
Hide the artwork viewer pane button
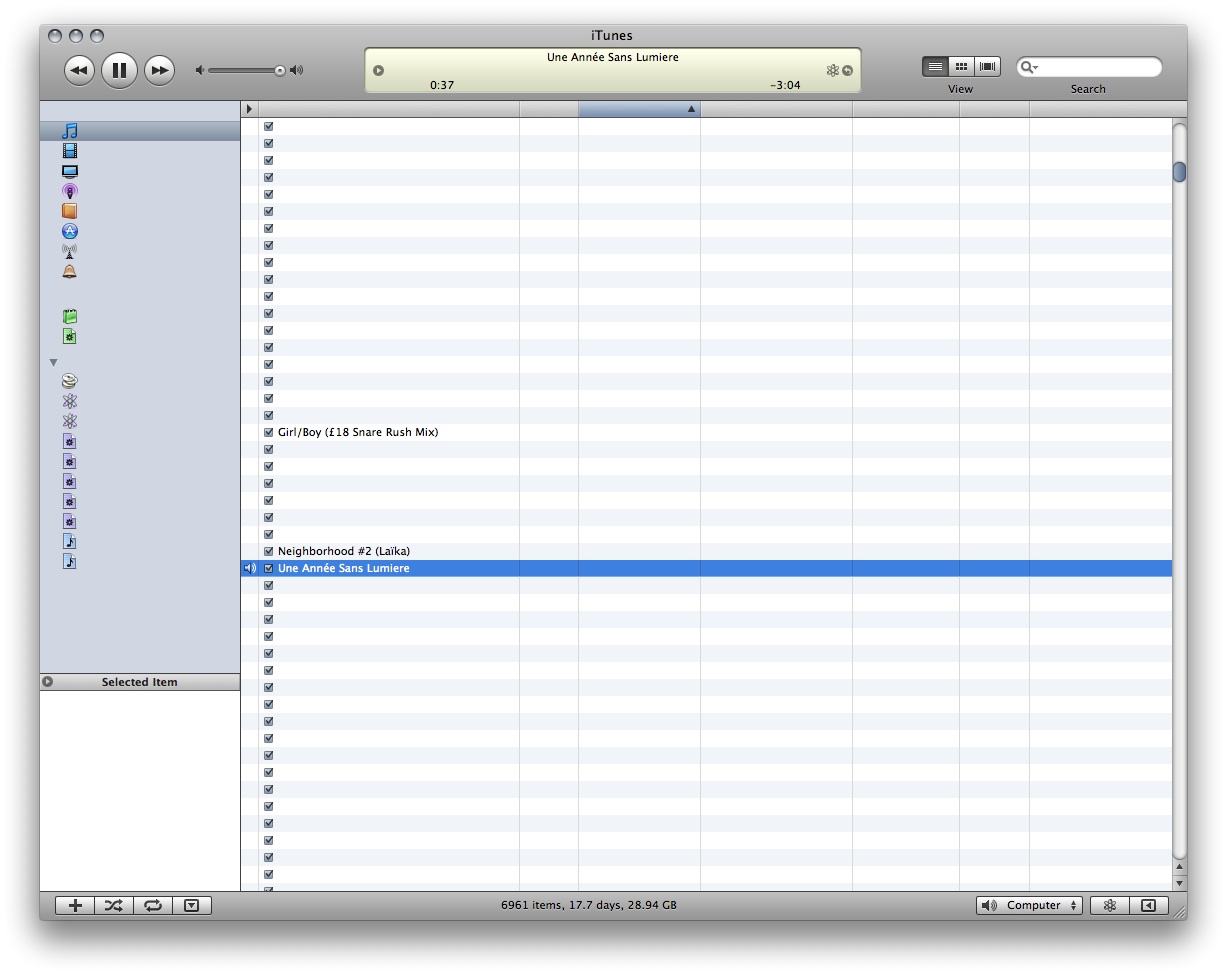pyautogui.click(x=192, y=905)
